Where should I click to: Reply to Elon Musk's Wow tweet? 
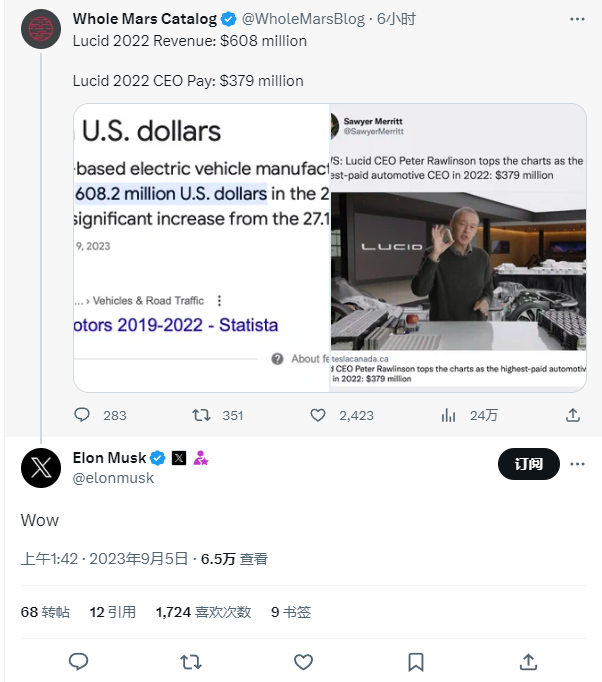coord(79,662)
